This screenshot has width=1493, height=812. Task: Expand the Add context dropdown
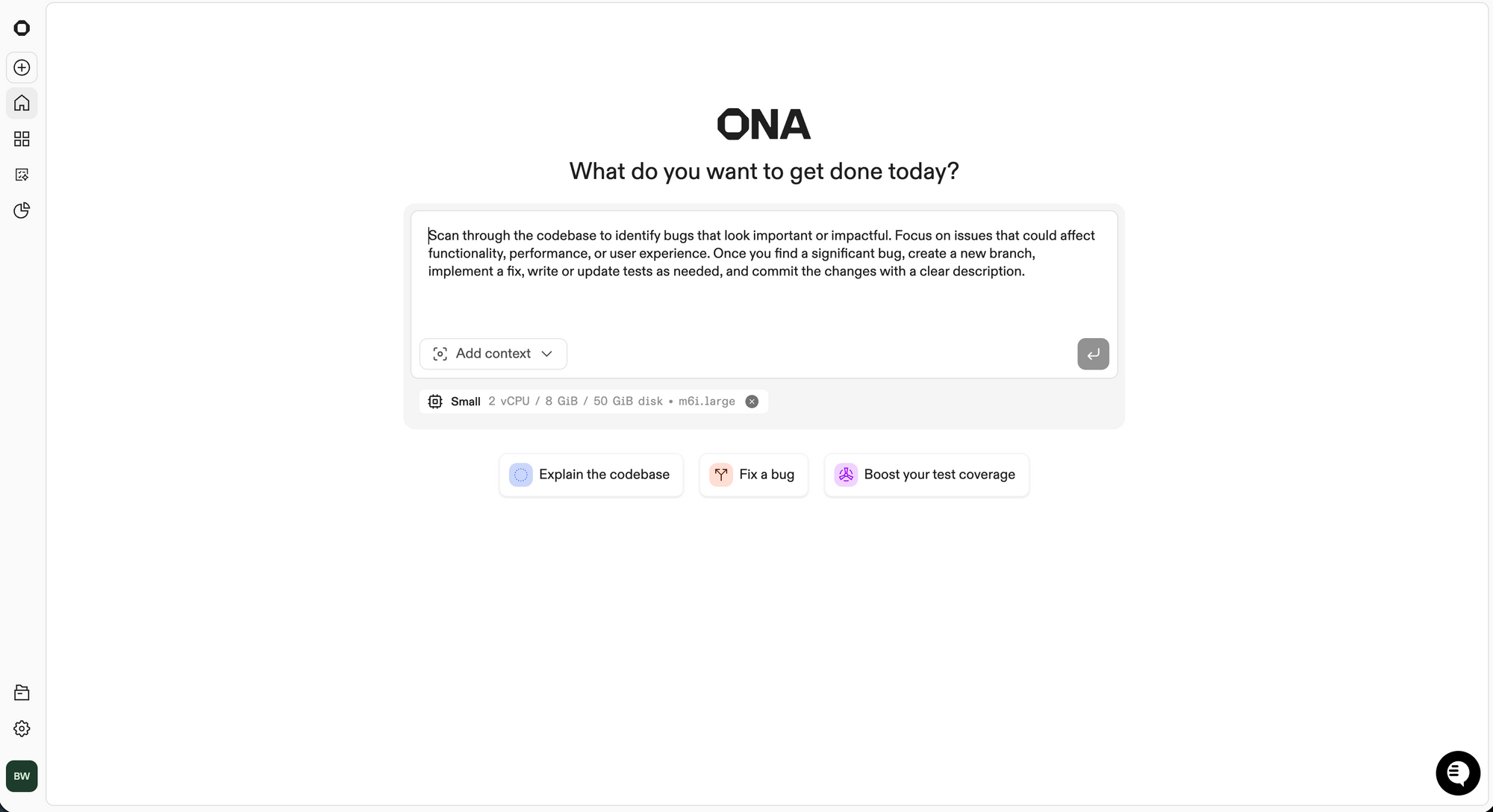(x=493, y=354)
